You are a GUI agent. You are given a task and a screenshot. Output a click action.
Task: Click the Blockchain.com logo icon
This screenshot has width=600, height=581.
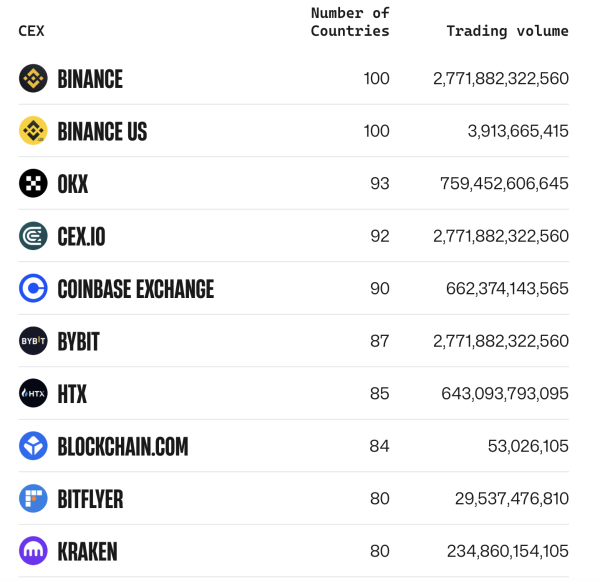point(33,446)
